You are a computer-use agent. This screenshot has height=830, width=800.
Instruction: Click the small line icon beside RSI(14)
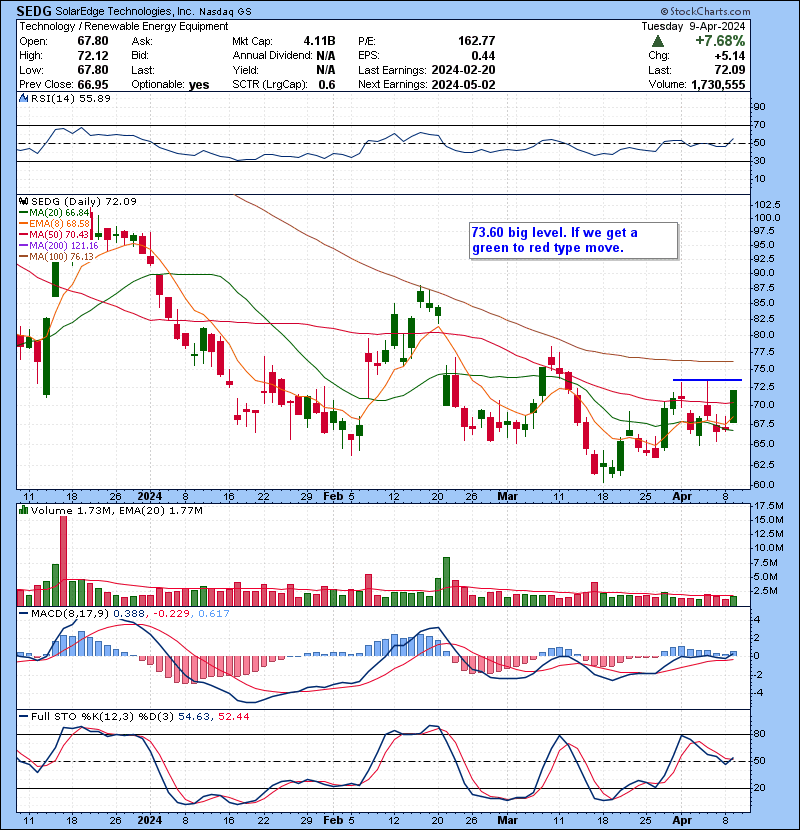tap(23, 98)
